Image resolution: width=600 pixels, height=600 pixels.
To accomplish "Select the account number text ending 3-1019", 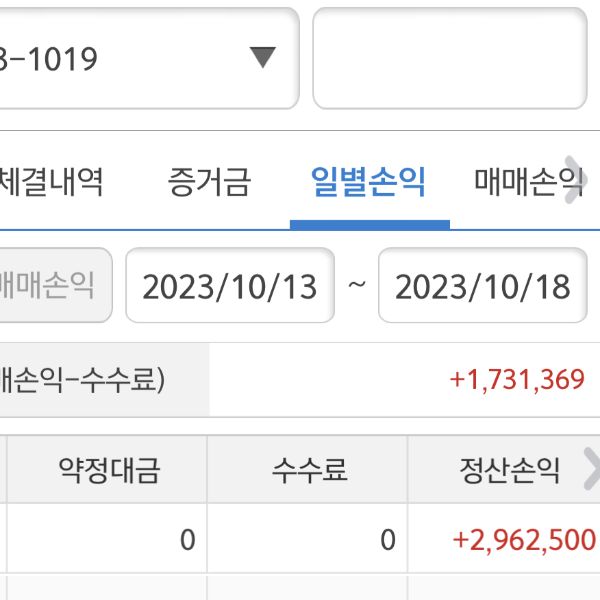I will point(50,59).
